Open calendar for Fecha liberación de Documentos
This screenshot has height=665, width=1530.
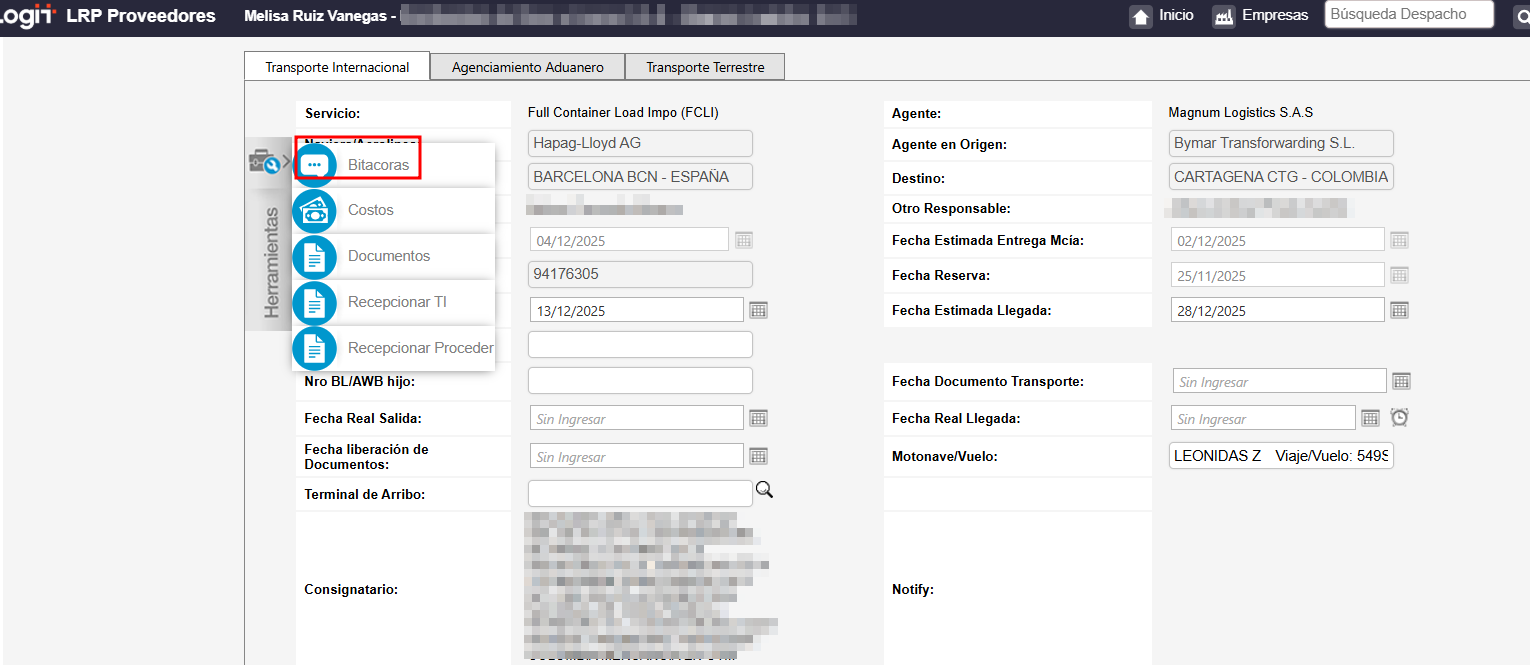click(758, 456)
